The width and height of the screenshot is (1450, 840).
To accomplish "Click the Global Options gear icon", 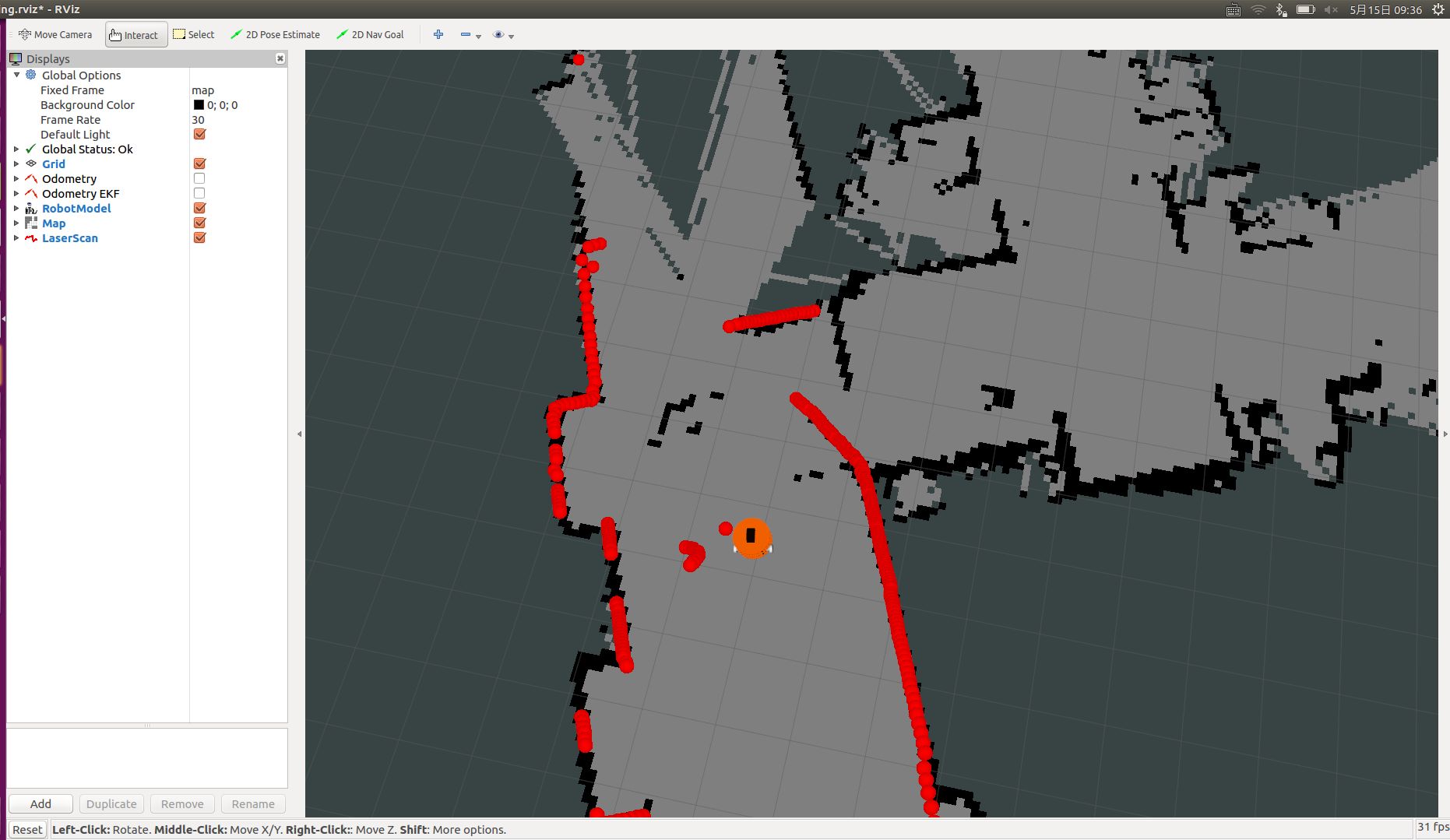I will pyautogui.click(x=31, y=75).
